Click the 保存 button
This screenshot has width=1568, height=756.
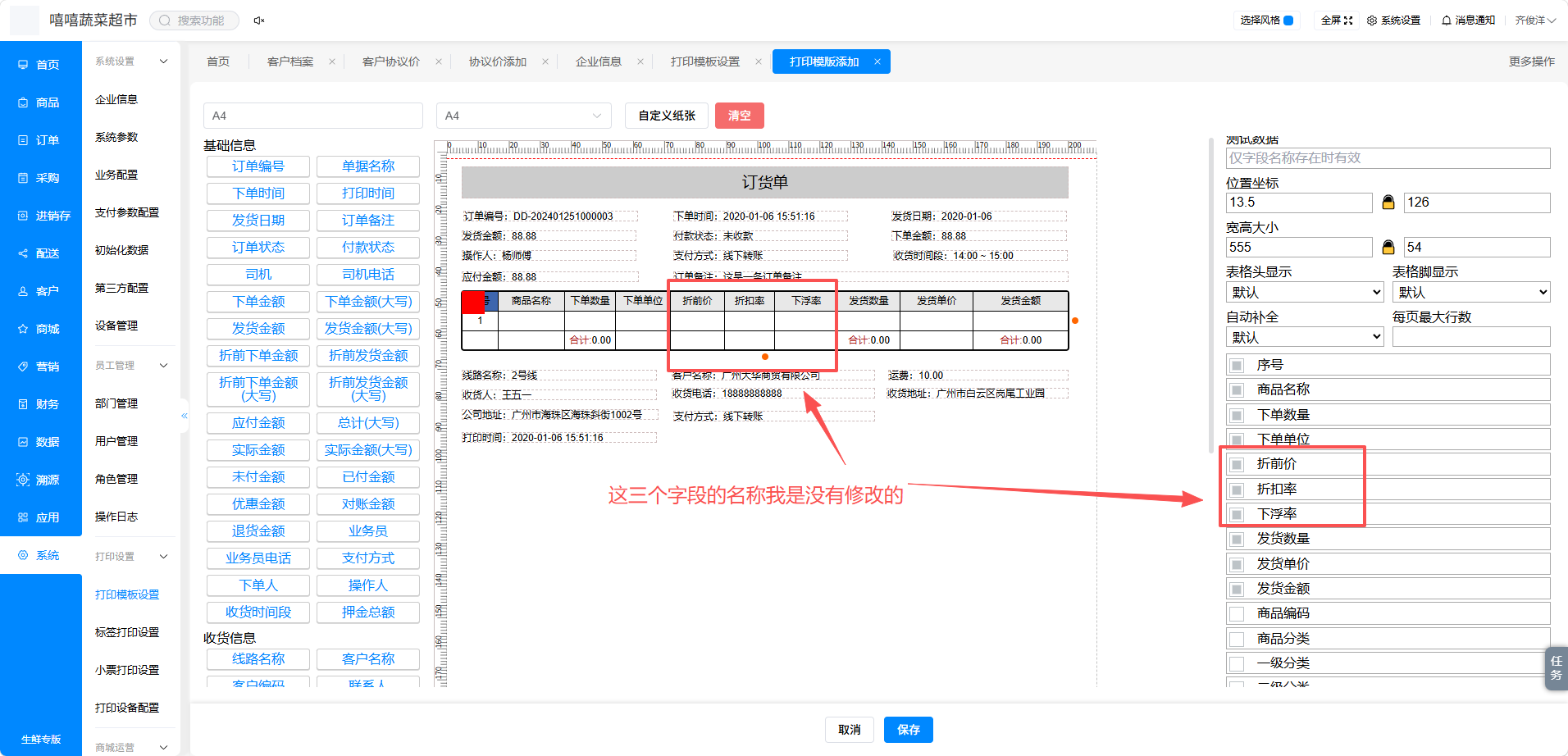[909, 730]
